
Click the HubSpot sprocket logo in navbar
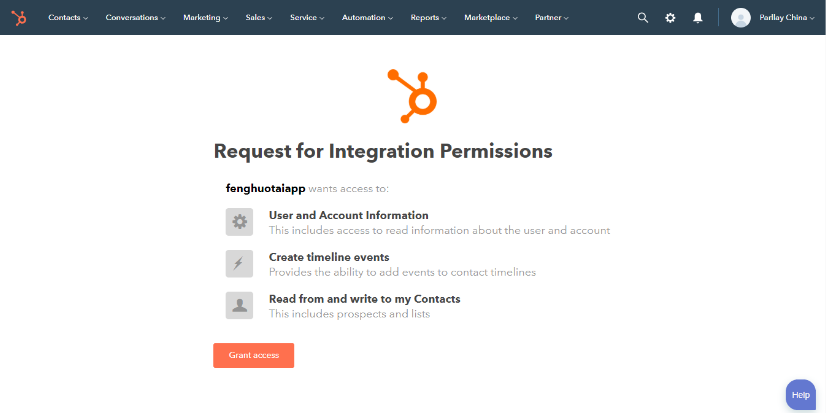click(19, 18)
